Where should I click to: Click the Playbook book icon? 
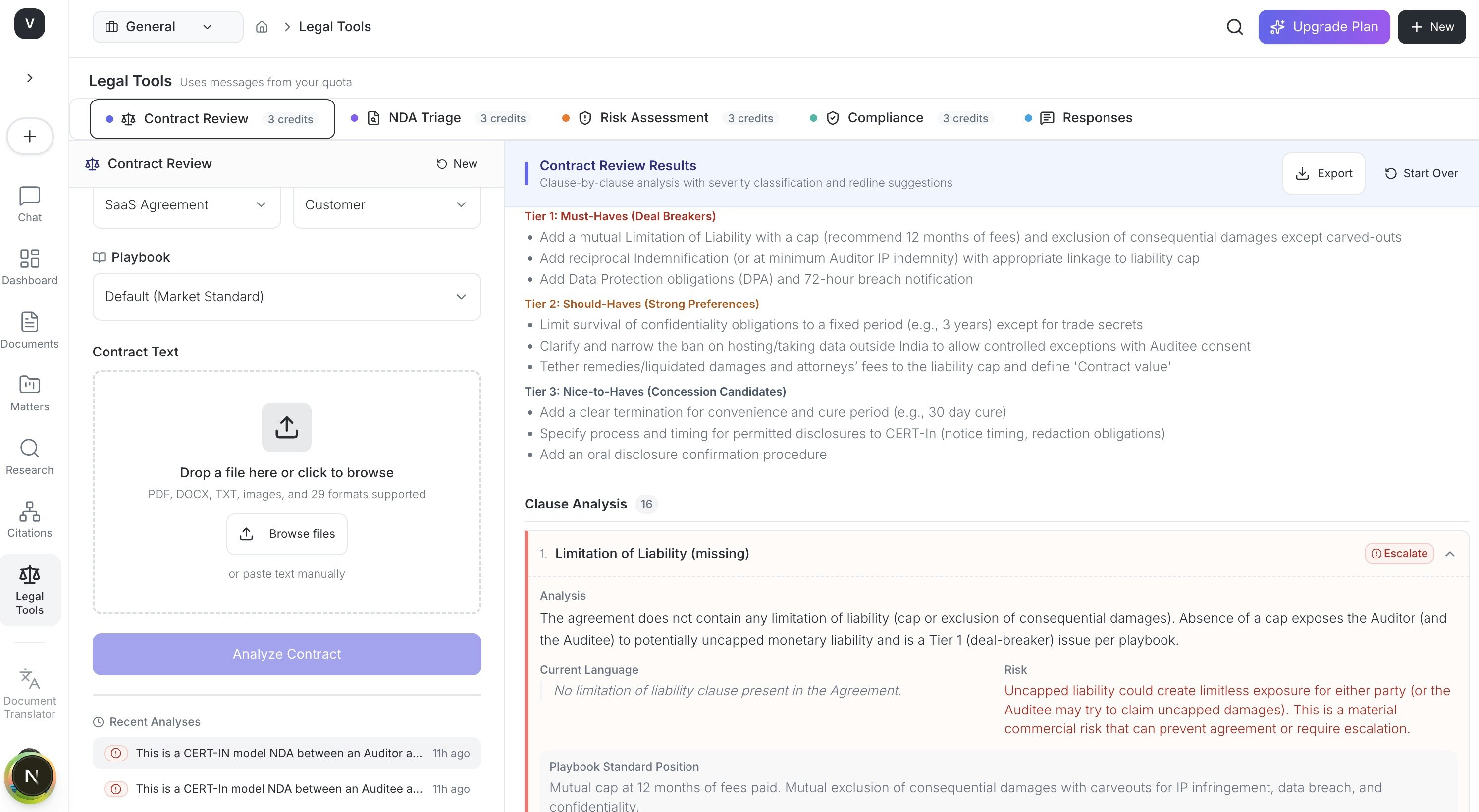[99, 257]
